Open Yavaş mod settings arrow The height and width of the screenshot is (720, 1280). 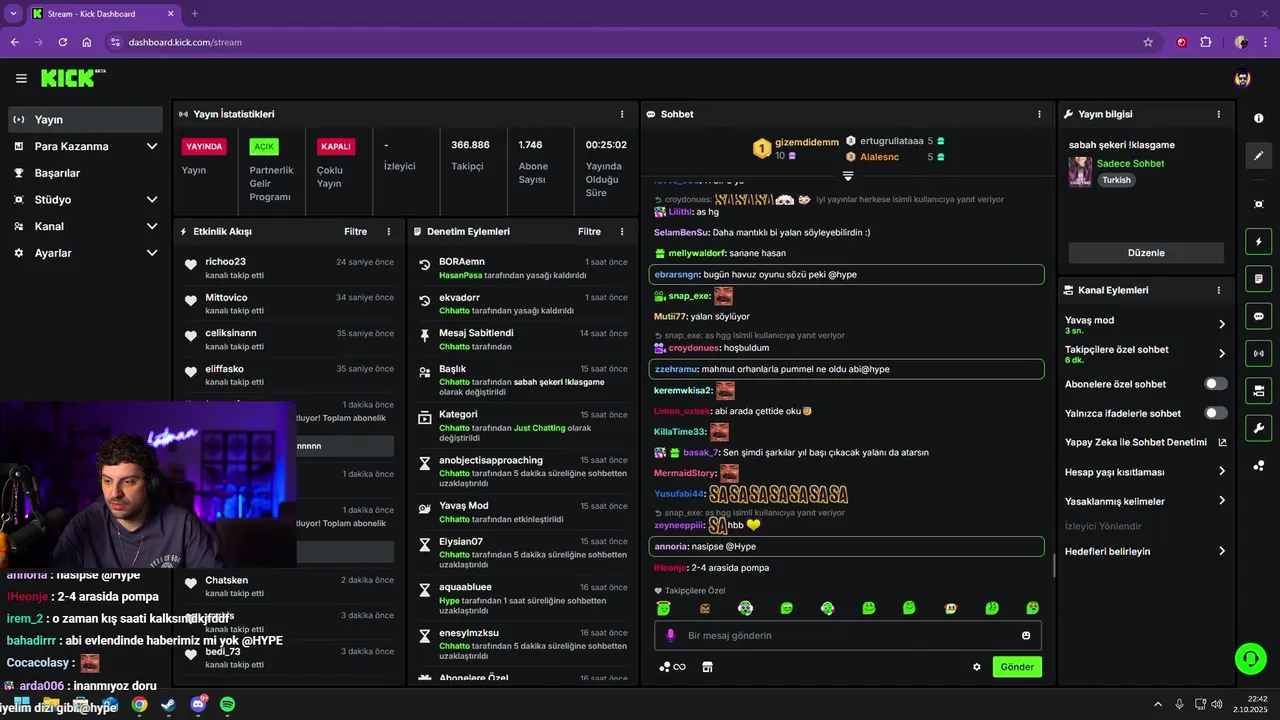[x=1222, y=324]
